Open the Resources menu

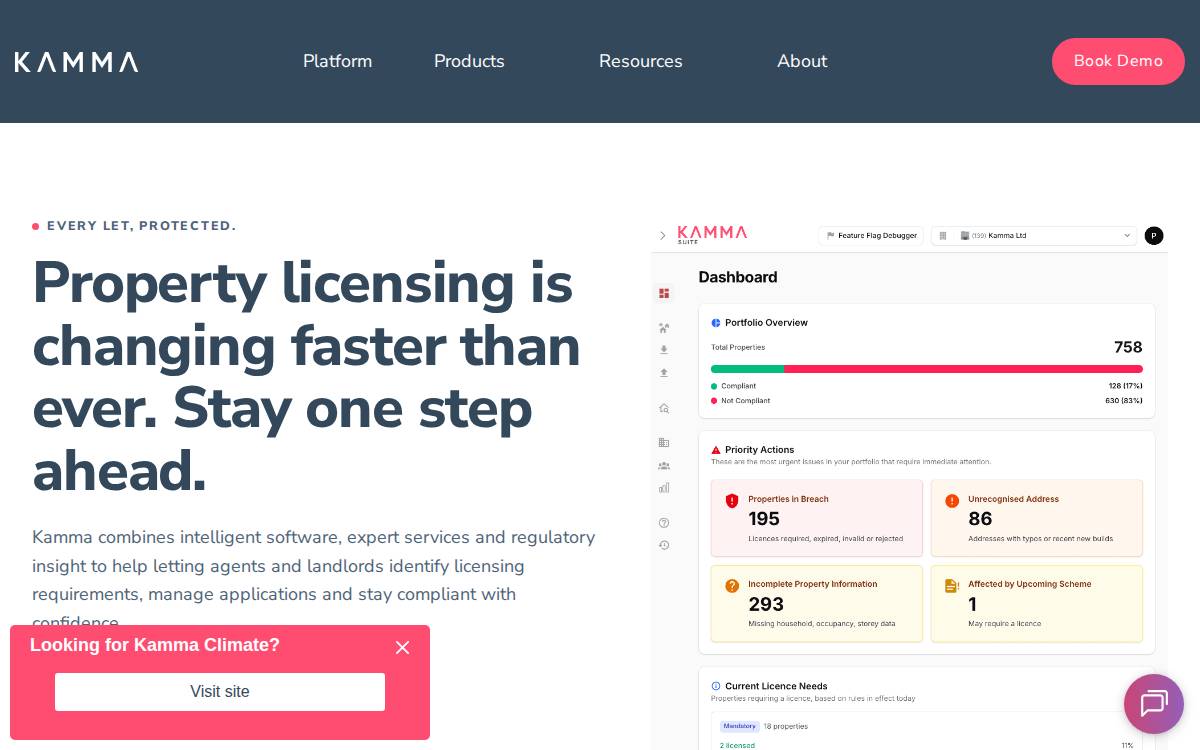pos(641,61)
